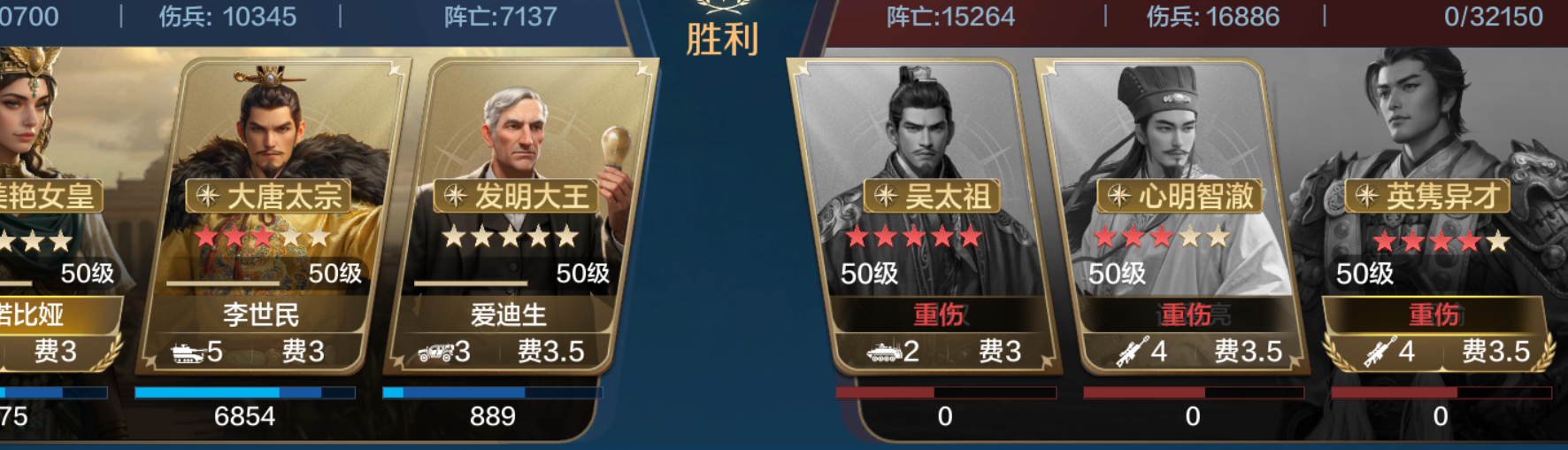
Task: Click the 重伤 label under 吴太祖
Action: [938, 314]
